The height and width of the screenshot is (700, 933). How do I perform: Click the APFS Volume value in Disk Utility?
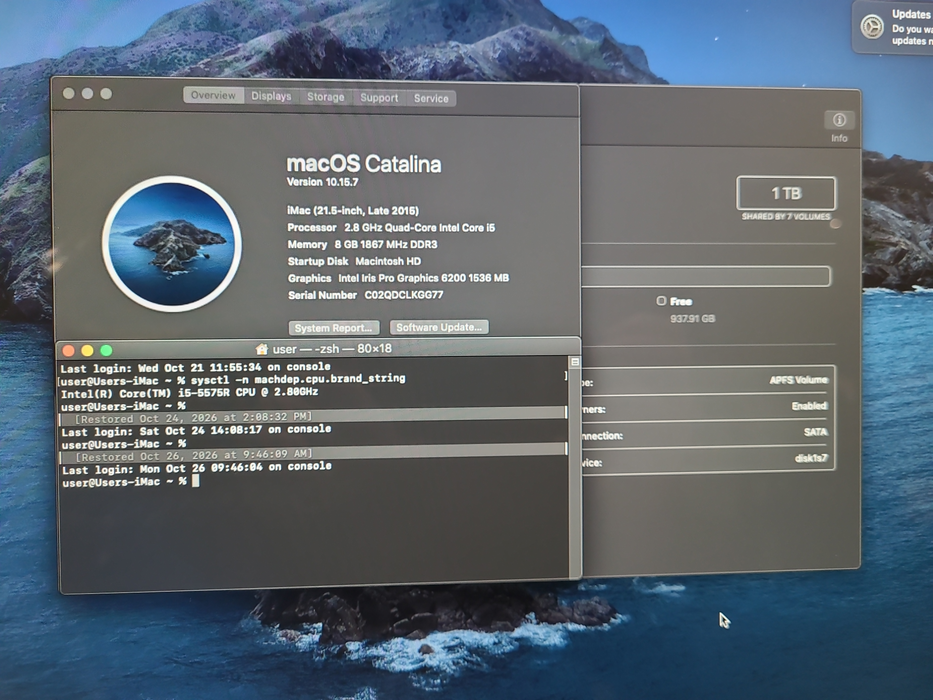pos(798,380)
